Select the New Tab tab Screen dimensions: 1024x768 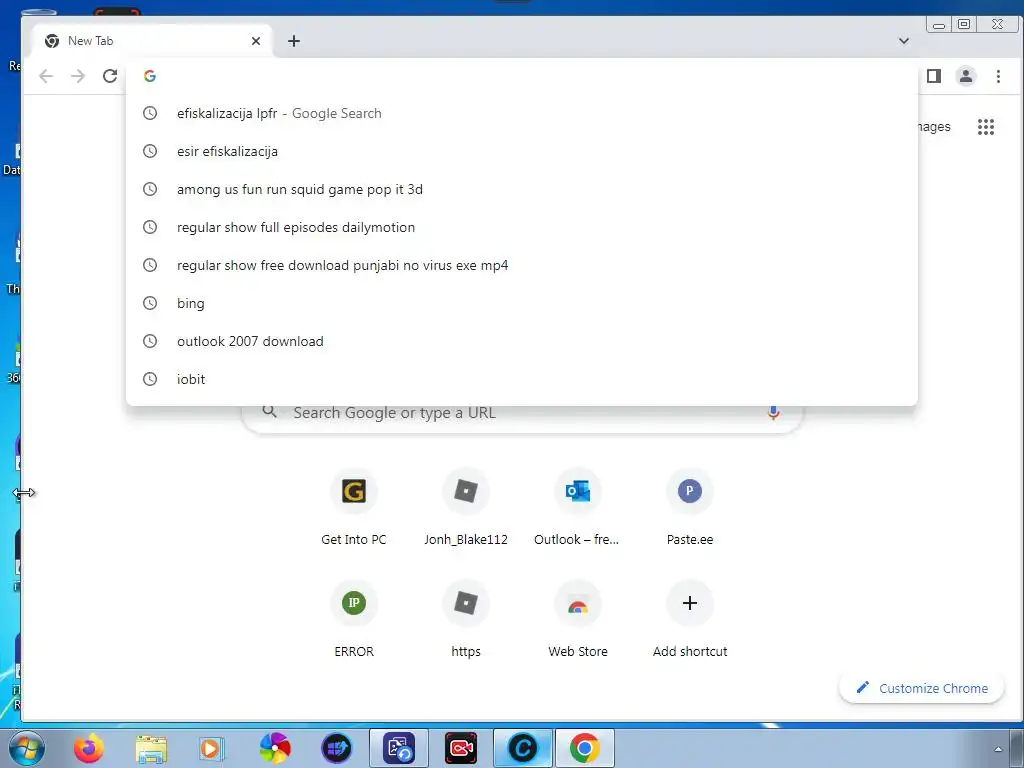point(152,41)
